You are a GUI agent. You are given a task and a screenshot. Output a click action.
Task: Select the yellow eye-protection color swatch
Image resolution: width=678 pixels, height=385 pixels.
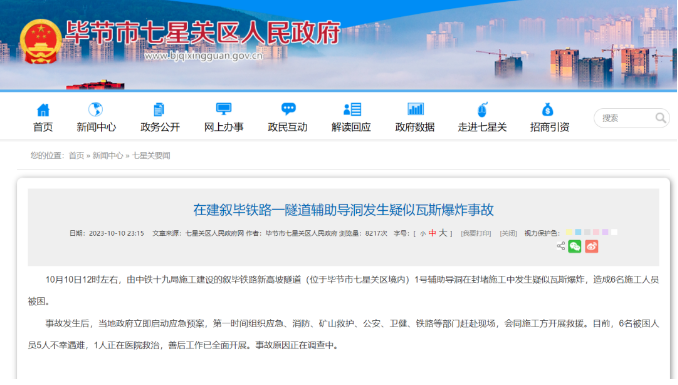569,232
